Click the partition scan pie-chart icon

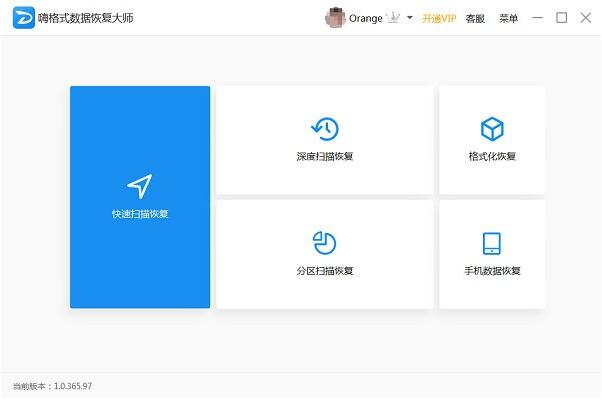click(x=325, y=243)
